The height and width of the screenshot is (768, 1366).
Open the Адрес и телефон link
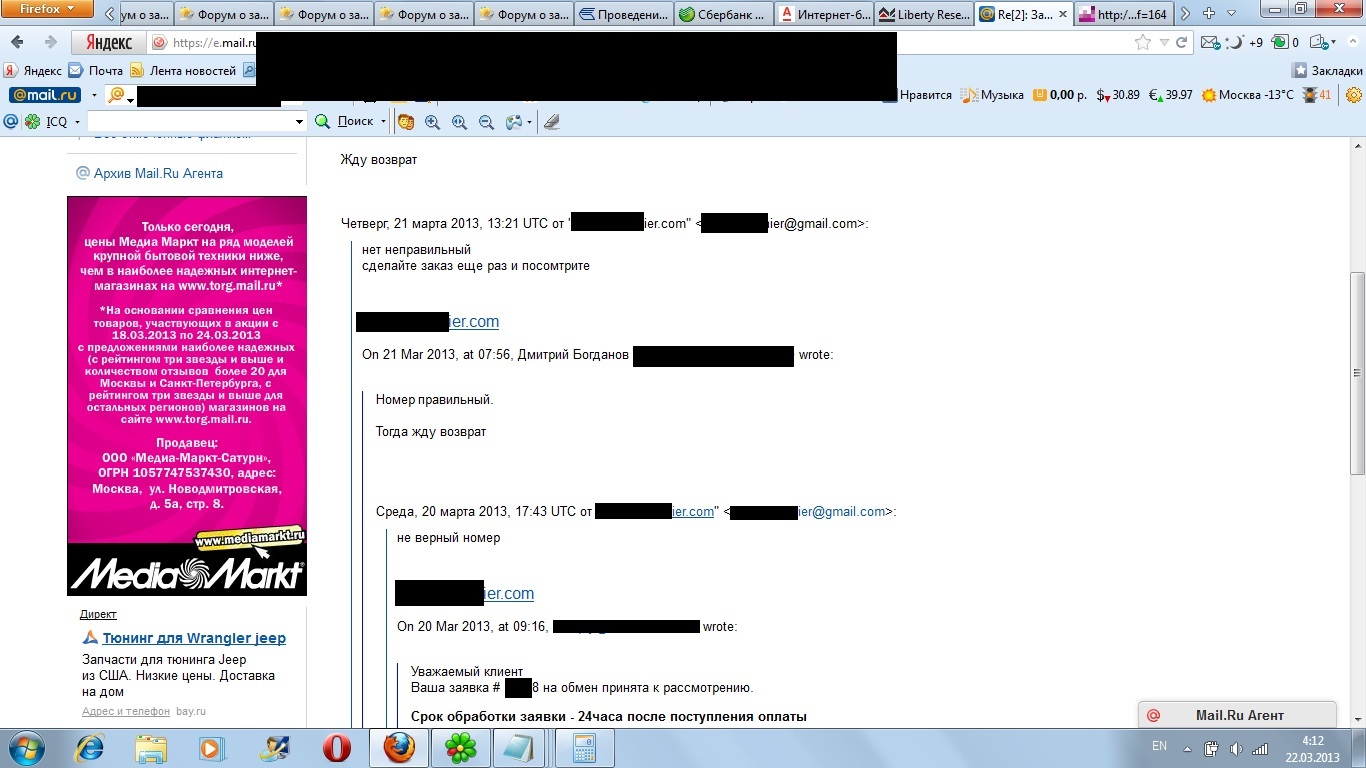click(126, 711)
